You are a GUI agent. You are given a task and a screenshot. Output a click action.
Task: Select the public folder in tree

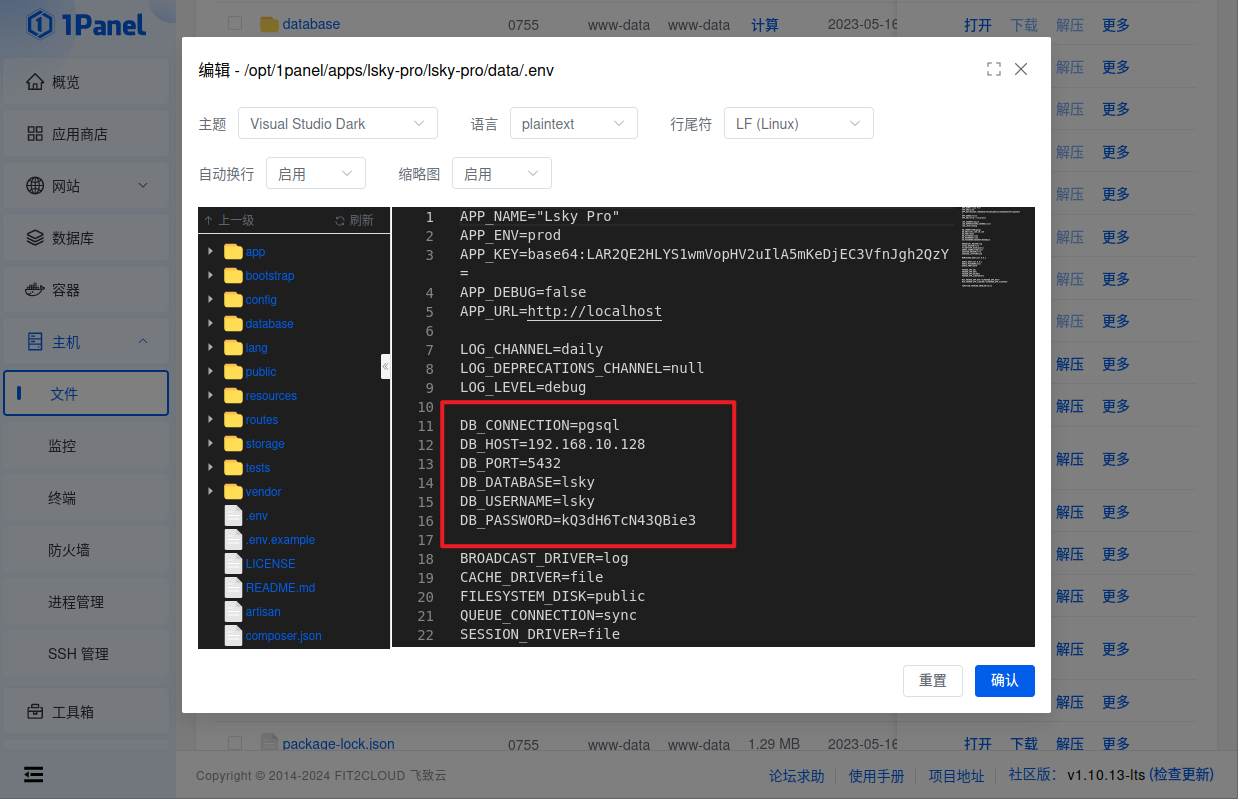pos(260,372)
